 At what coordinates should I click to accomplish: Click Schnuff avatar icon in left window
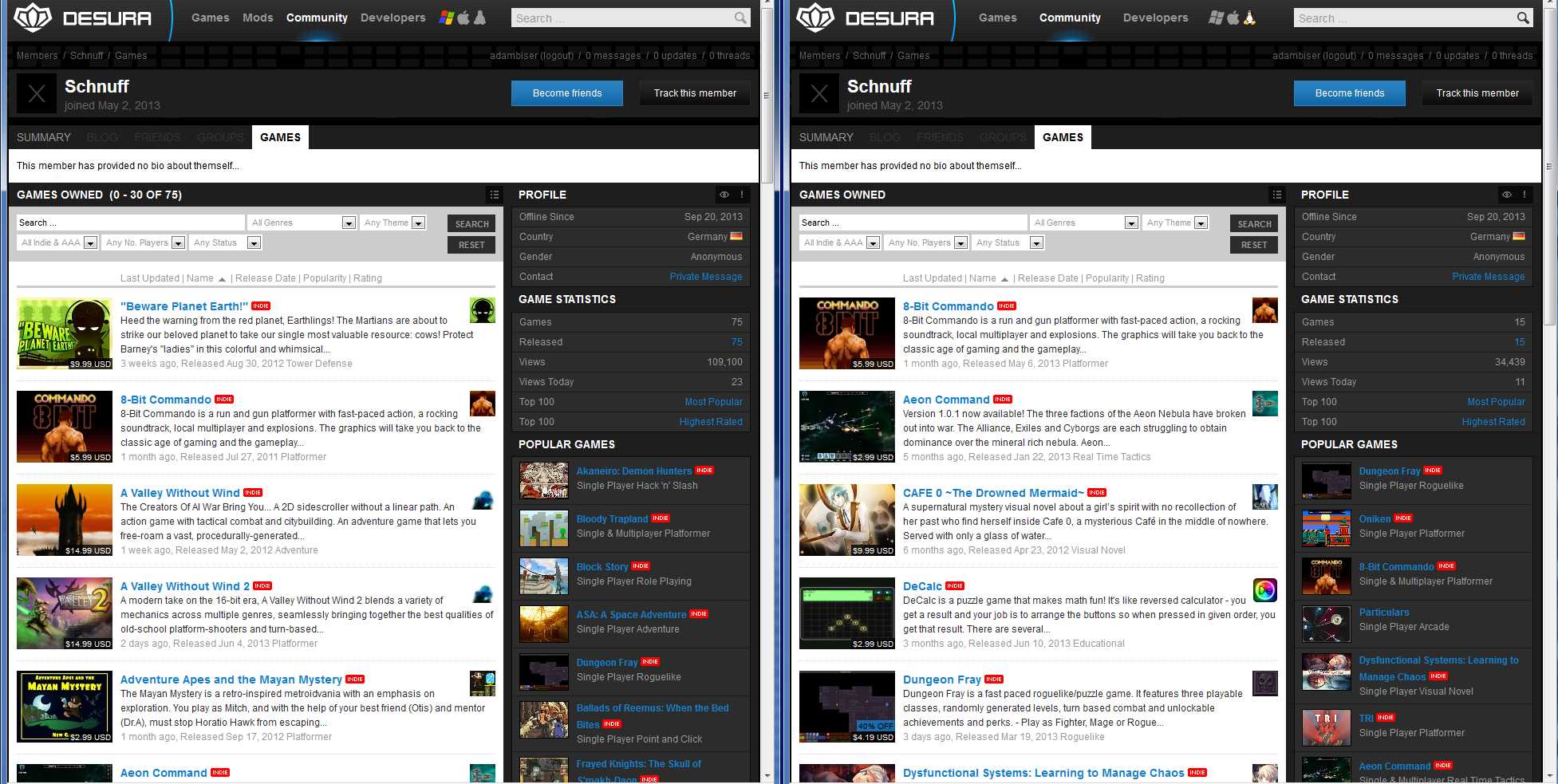[x=37, y=94]
